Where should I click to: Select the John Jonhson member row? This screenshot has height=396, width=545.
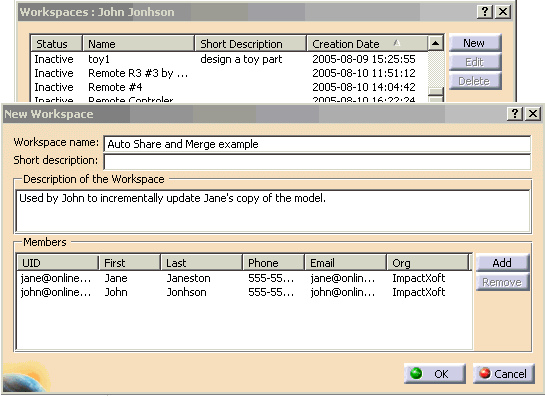click(x=244, y=292)
